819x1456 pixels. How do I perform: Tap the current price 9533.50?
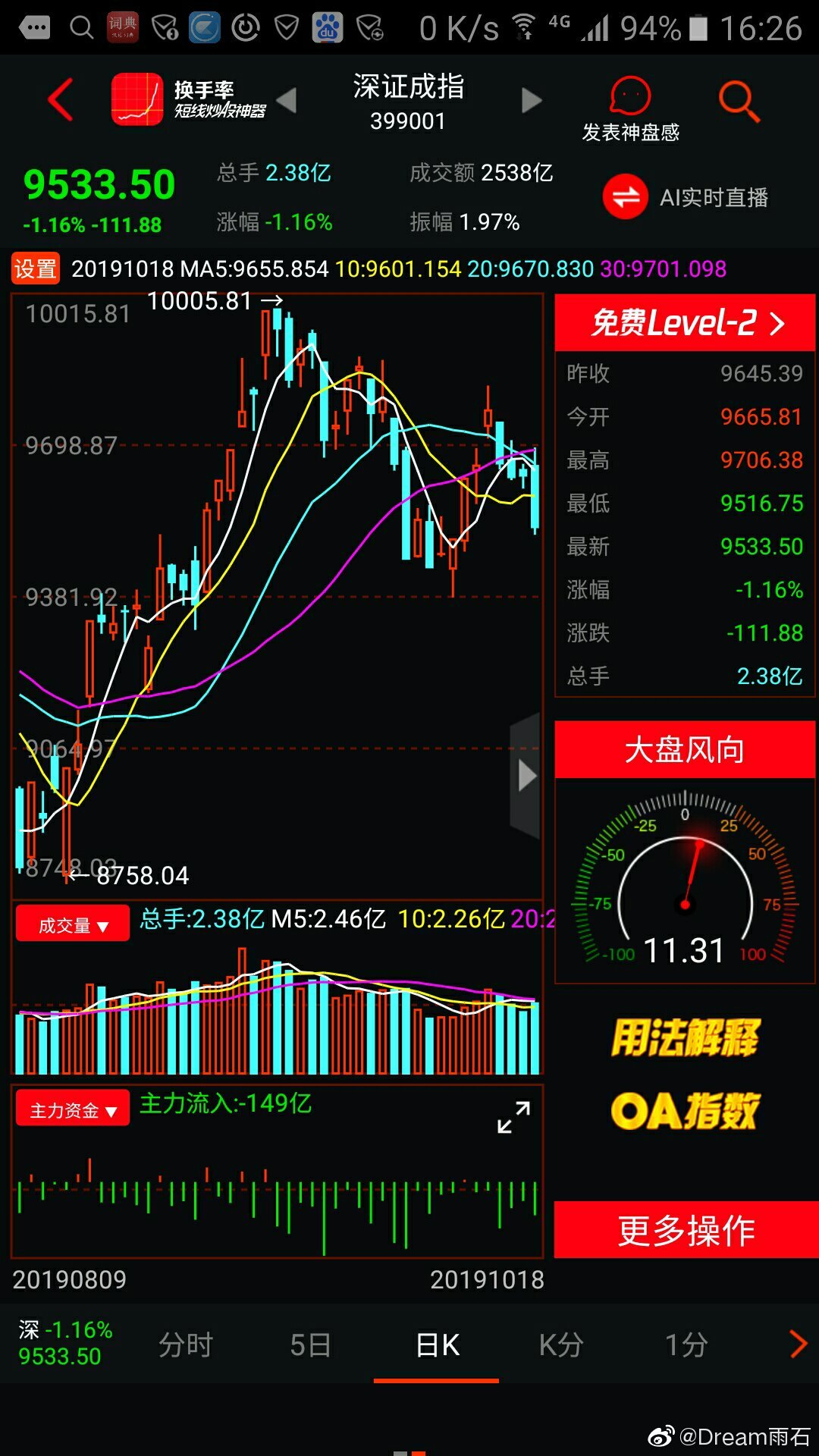pyautogui.click(x=99, y=184)
